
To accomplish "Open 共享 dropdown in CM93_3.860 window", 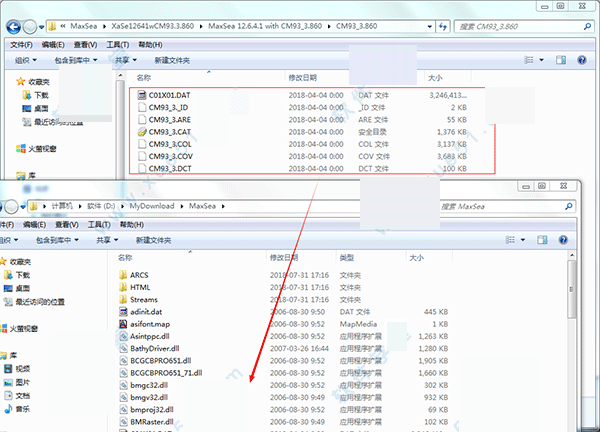I will point(126,60).
